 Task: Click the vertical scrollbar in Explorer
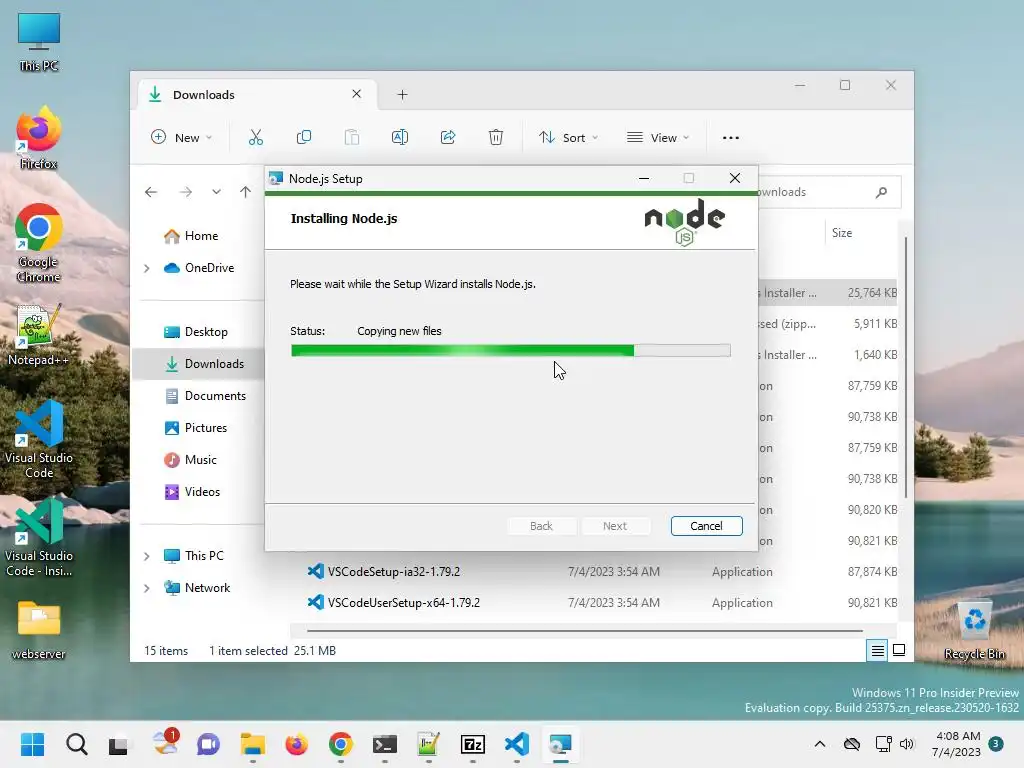[905, 367]
